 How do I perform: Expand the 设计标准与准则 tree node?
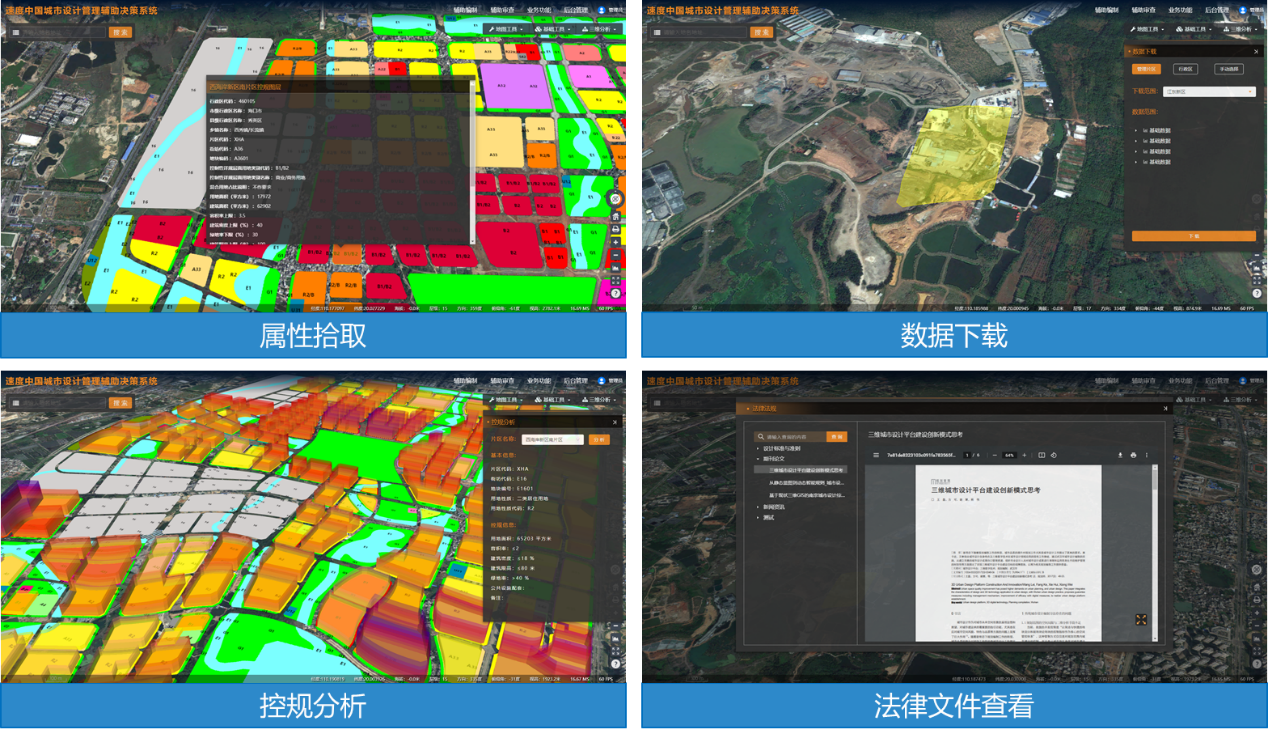click(758, 449)
